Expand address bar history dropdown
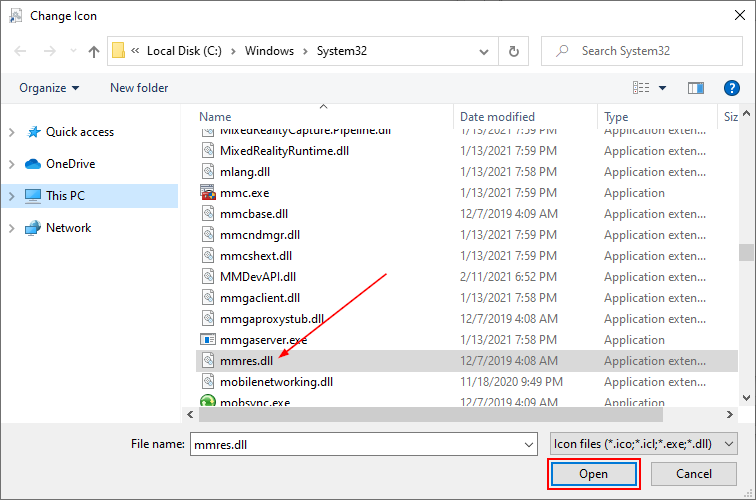The image size is (756, 500). point(484,52)
